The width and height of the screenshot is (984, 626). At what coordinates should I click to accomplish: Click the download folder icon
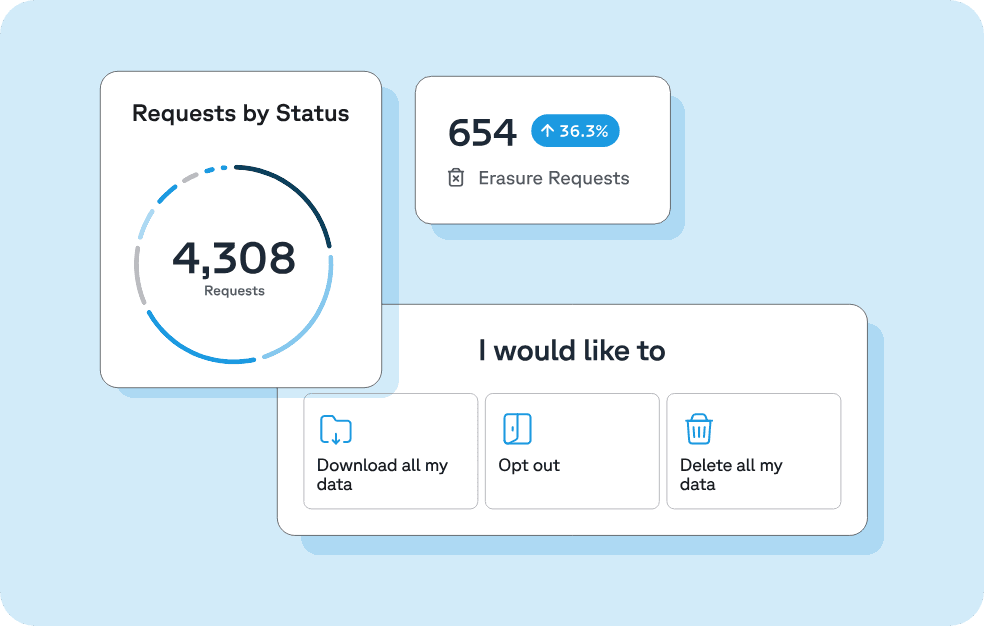coord(335,430)
